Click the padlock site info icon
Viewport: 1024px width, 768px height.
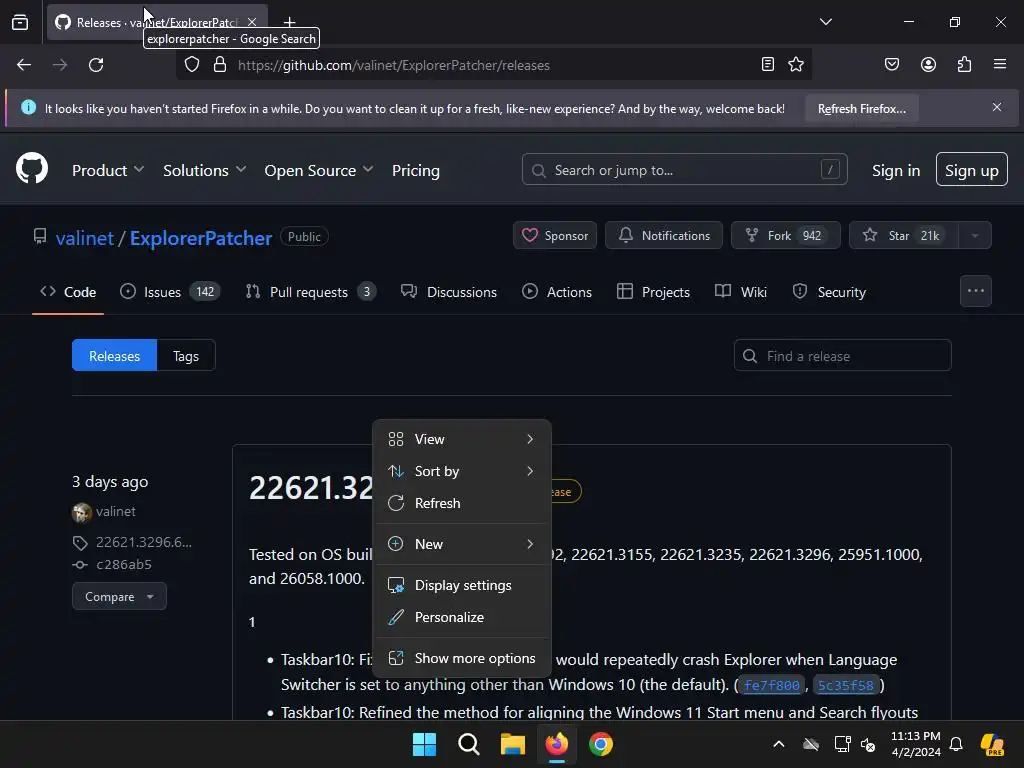click(x=220, y=65)
